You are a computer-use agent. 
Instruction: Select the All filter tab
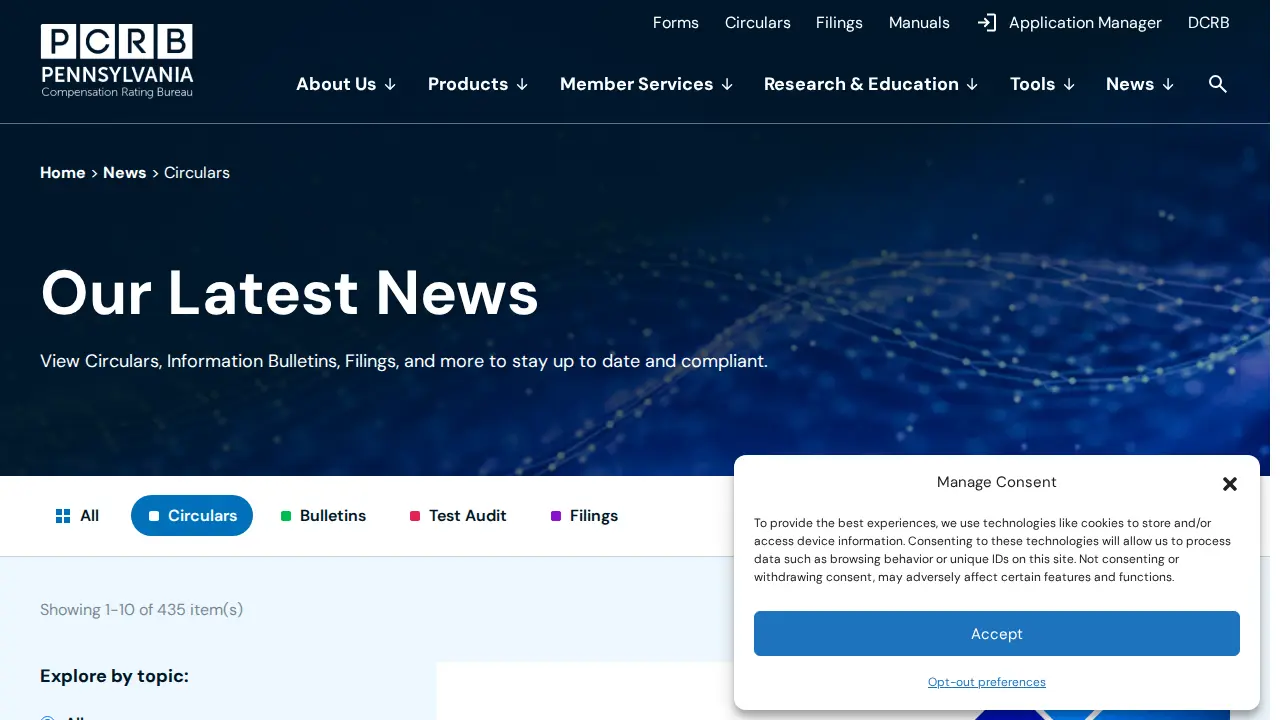77,516
